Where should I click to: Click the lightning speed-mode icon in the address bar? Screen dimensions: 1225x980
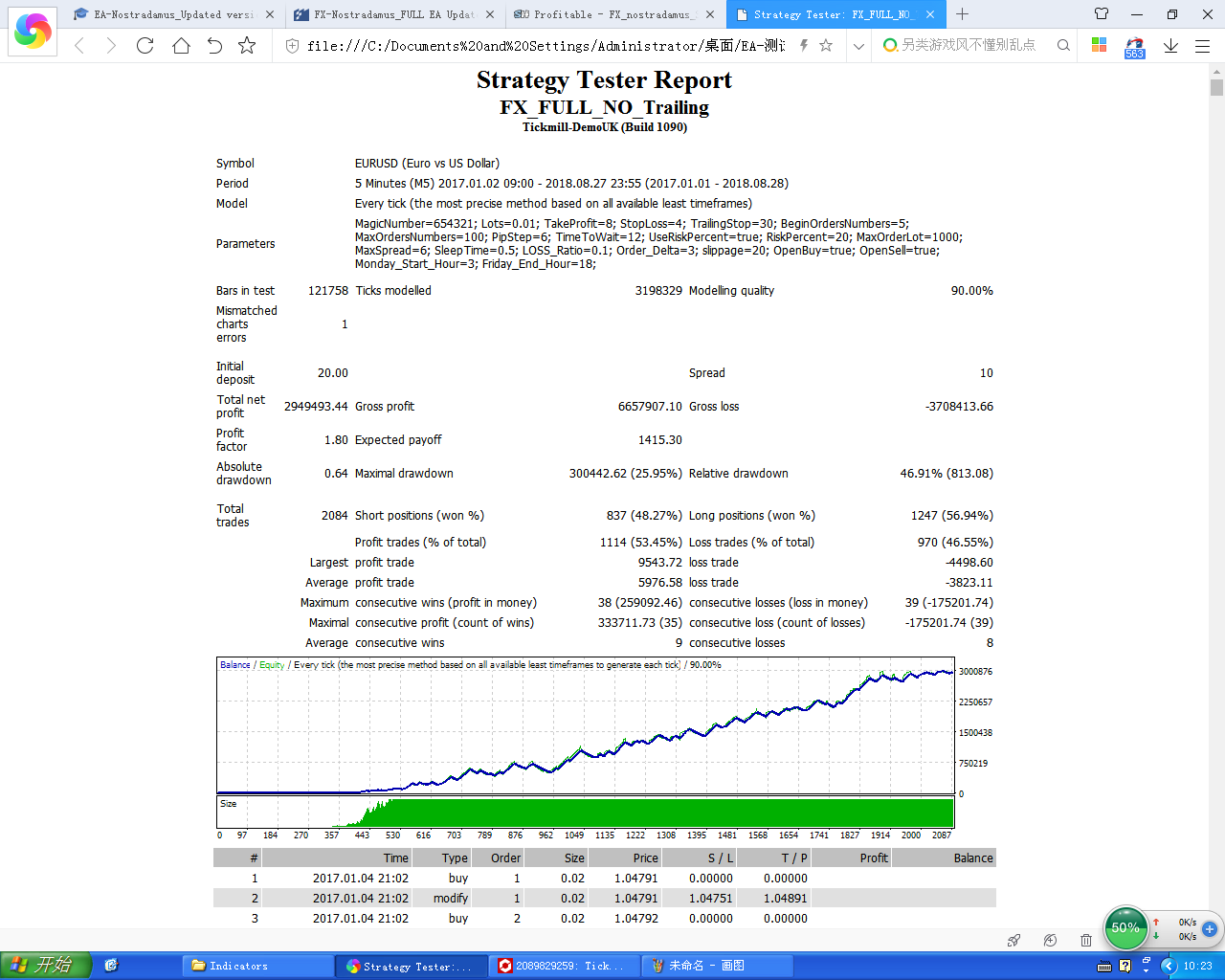point(804,45)
